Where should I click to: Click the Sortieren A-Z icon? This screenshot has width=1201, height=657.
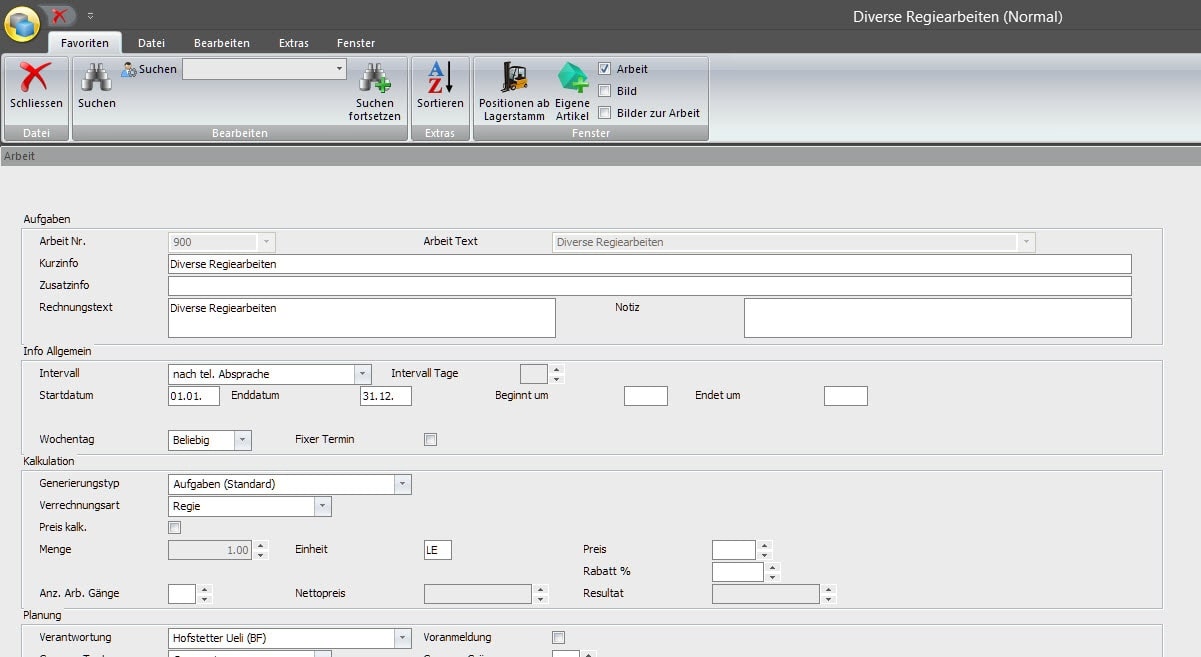point(440,78)
